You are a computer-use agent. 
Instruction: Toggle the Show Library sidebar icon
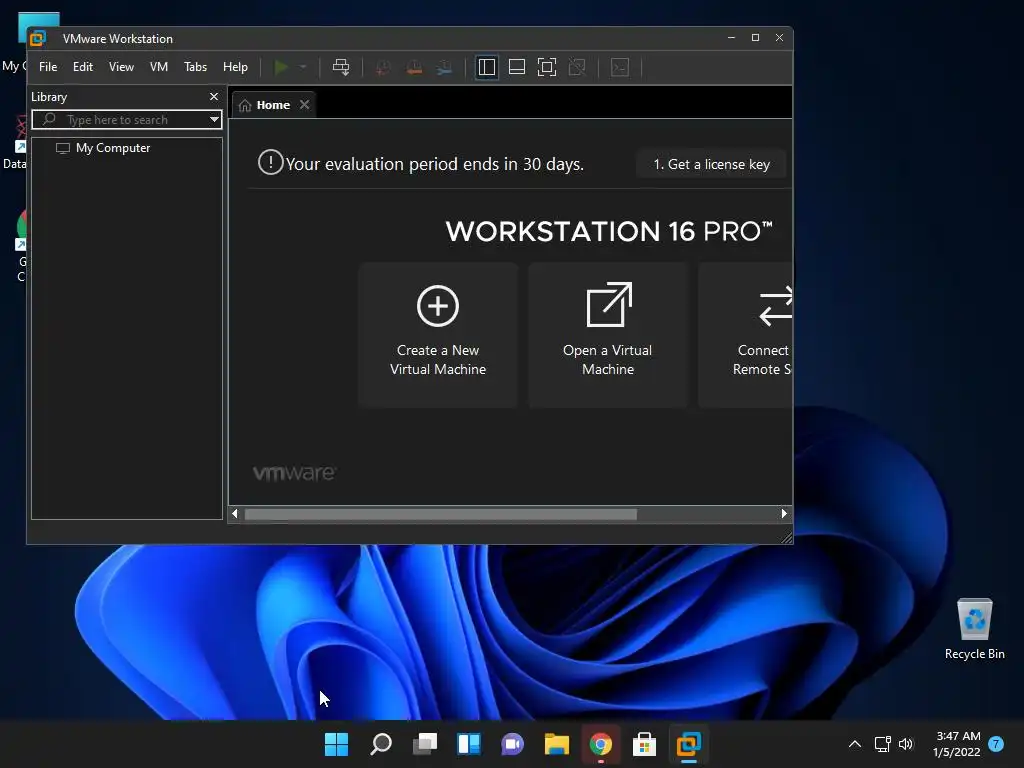click(487, 67)
